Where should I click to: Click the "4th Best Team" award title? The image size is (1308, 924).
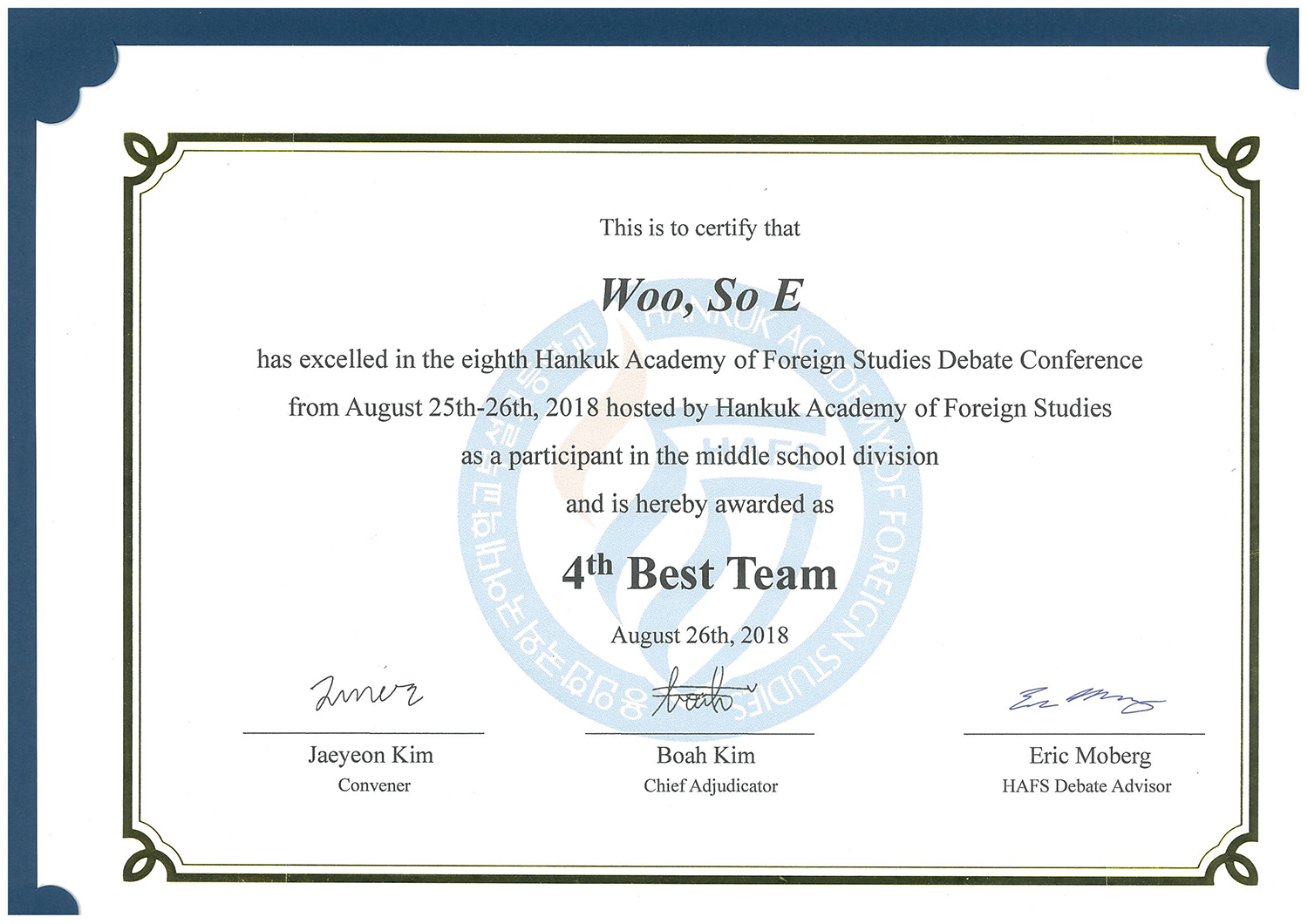[699, 574]
